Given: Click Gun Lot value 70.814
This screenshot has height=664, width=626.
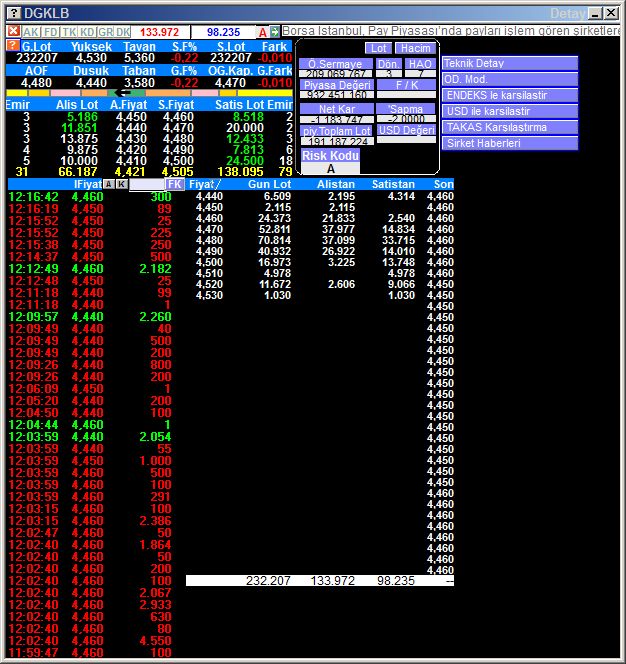Looking at the screenshot, I should tap(274, 241).
